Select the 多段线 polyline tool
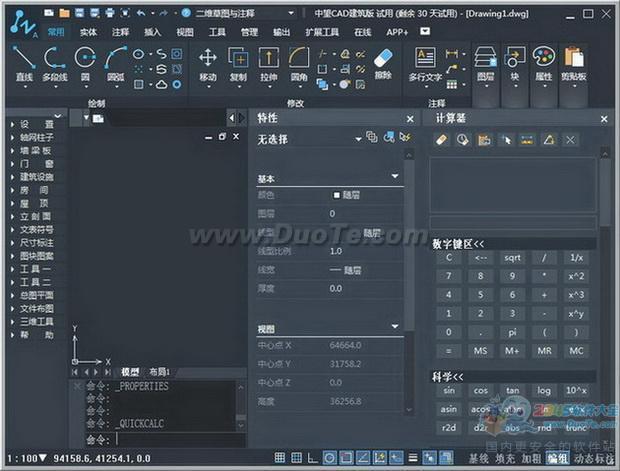Screen dimensions: 620x471 [x=54, y=63]
